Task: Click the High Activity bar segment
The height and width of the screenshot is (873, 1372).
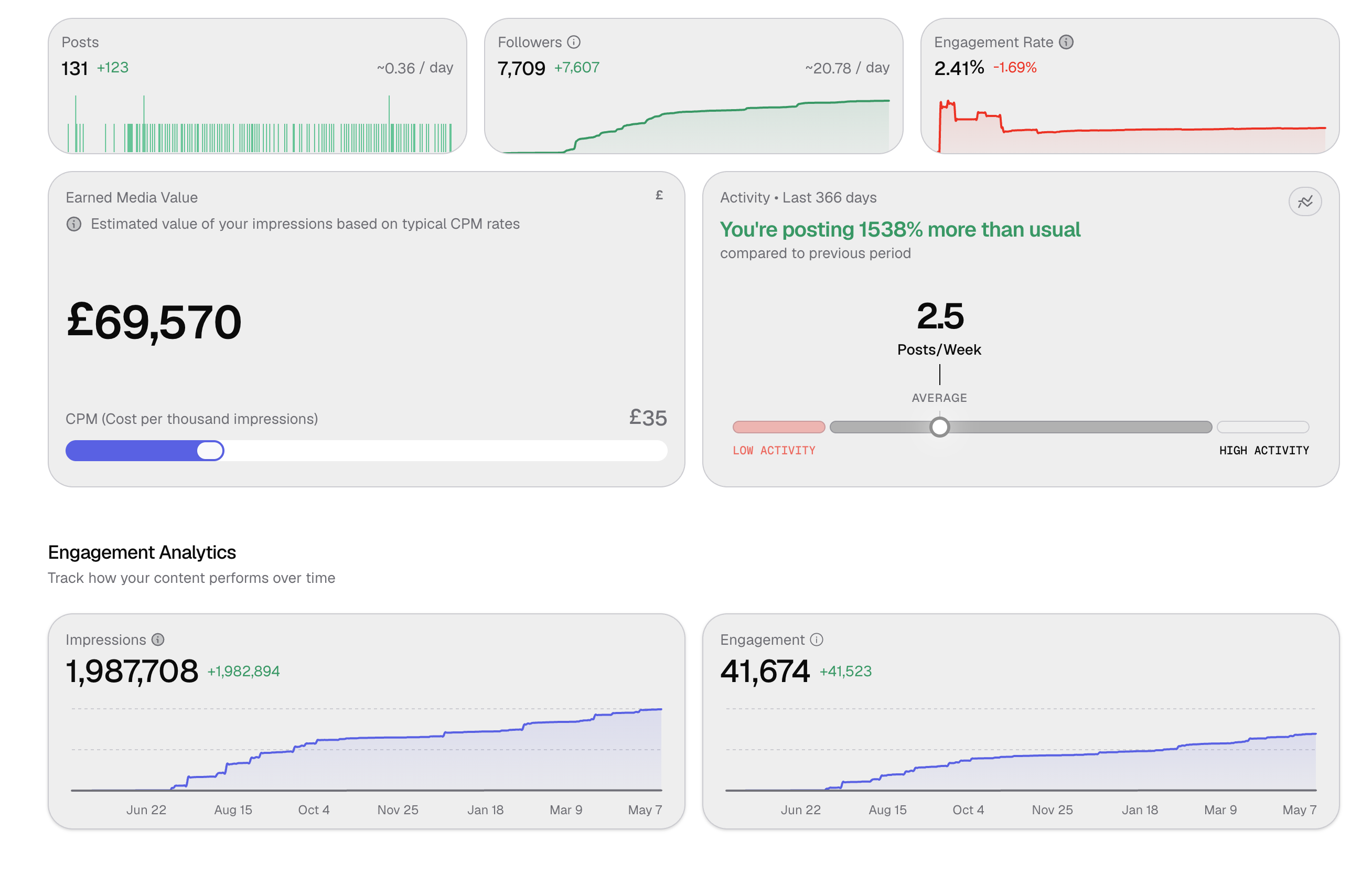Action: pyautogui.click(x=1262, y=427)
